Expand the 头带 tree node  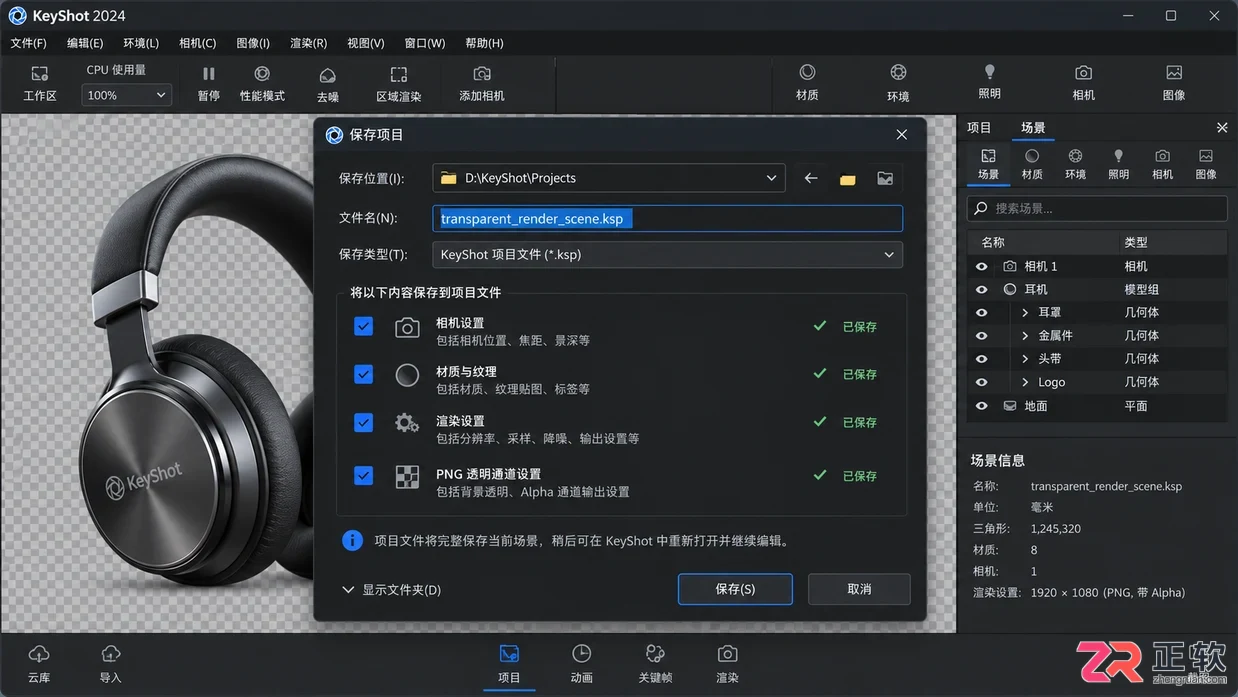pyautogui.click(x=1025, y=359)
